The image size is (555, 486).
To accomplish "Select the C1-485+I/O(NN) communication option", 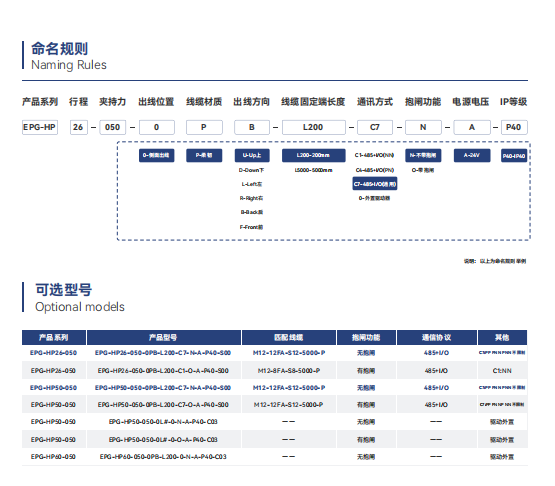I will pos(374,155).
